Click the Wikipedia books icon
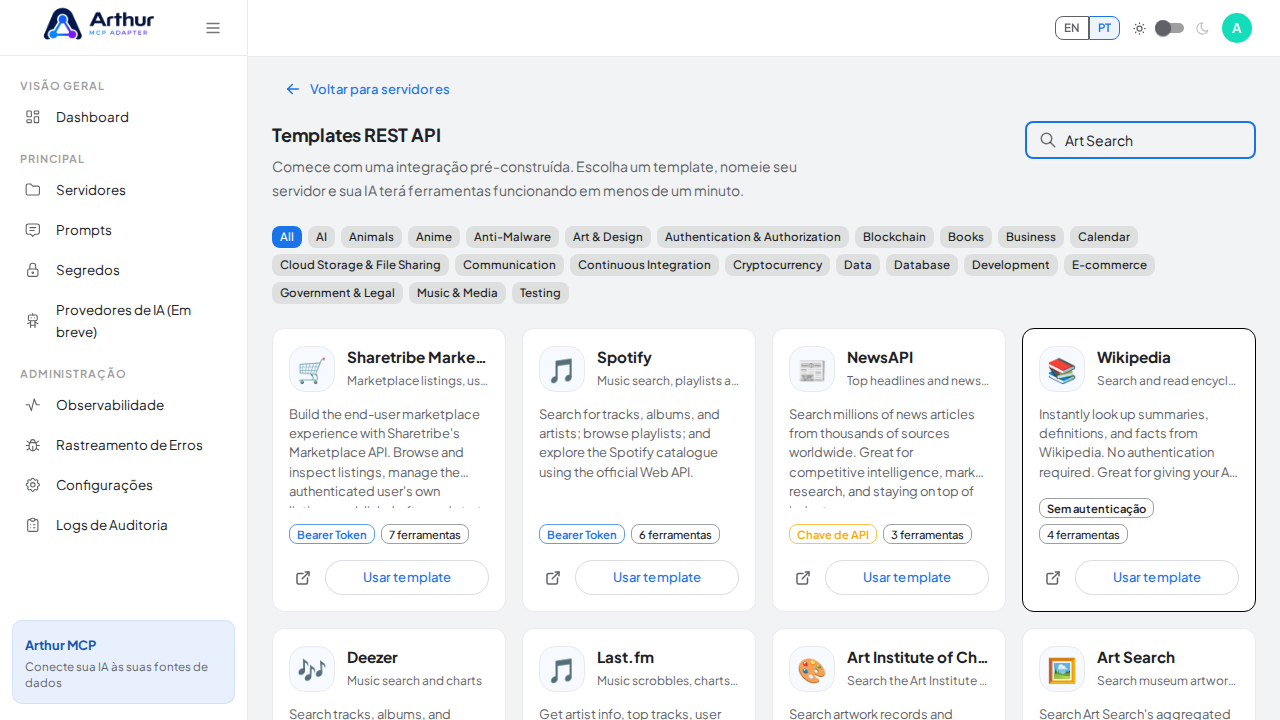The image size is (1280, 720). [1062, 369]
